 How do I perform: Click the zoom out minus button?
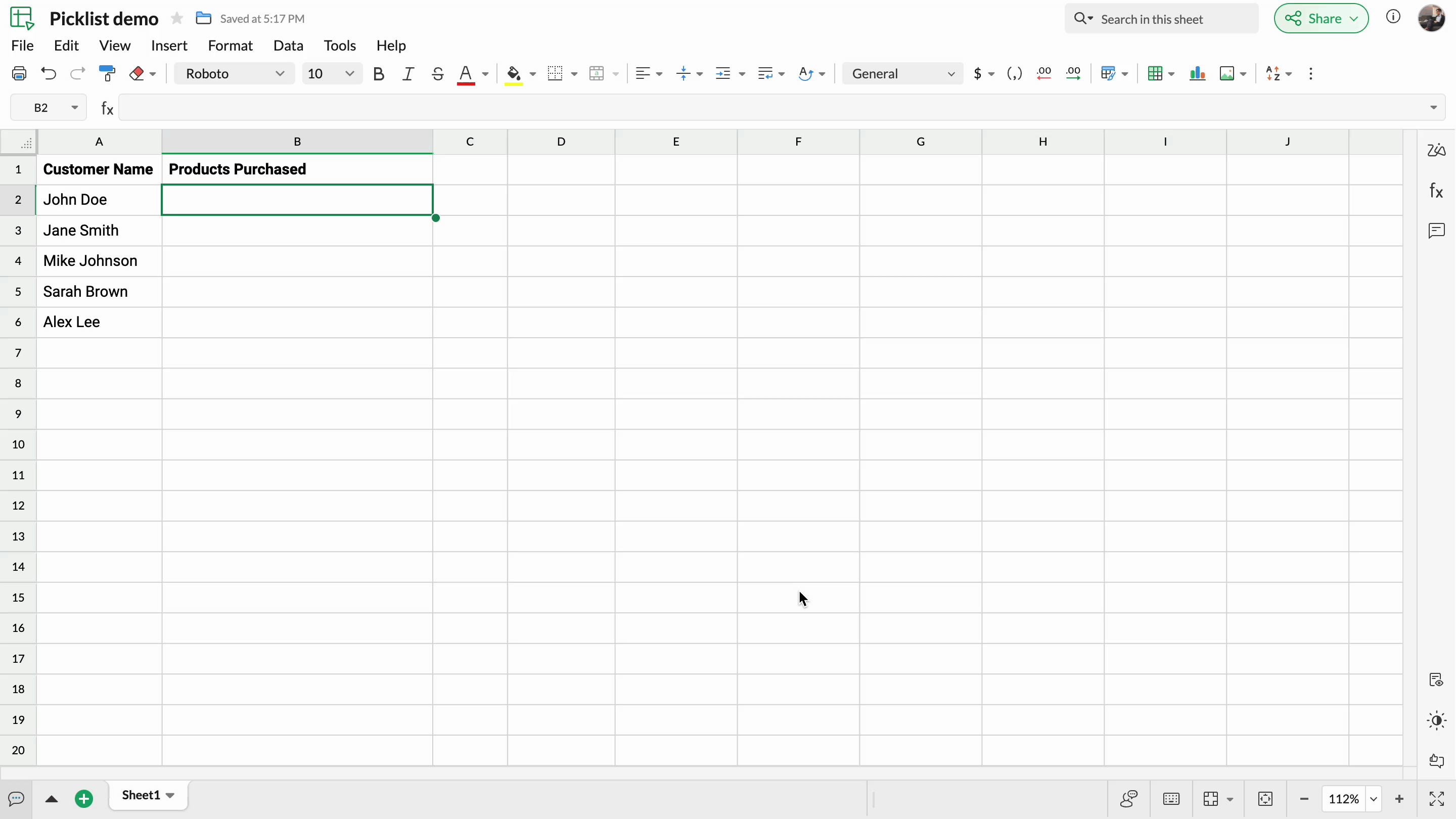click(1304, 799)
